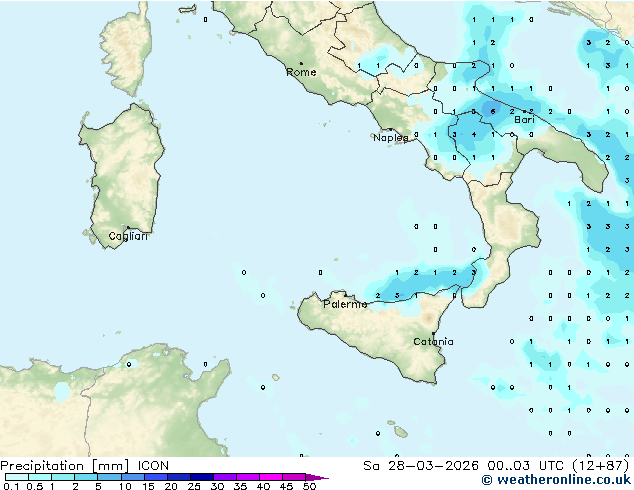Choose the 20–25 mm legend color box

coord(178,477)
